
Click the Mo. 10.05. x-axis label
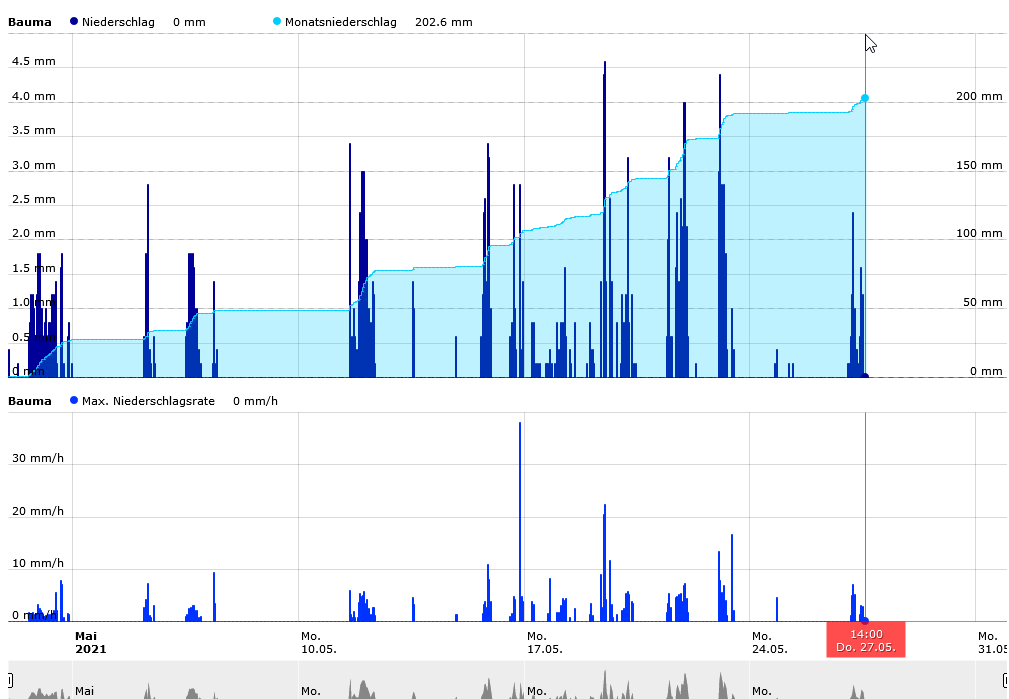(319, 642)
